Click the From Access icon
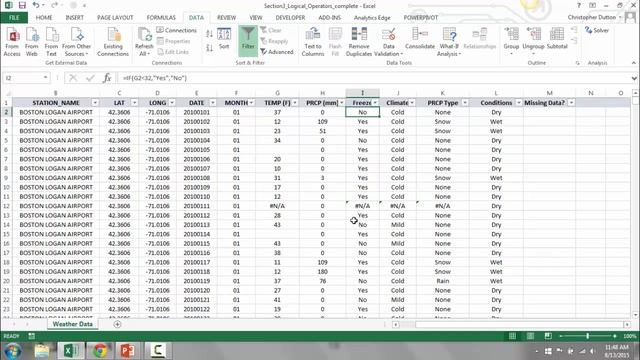640x360 pixels. pos(12,42)
